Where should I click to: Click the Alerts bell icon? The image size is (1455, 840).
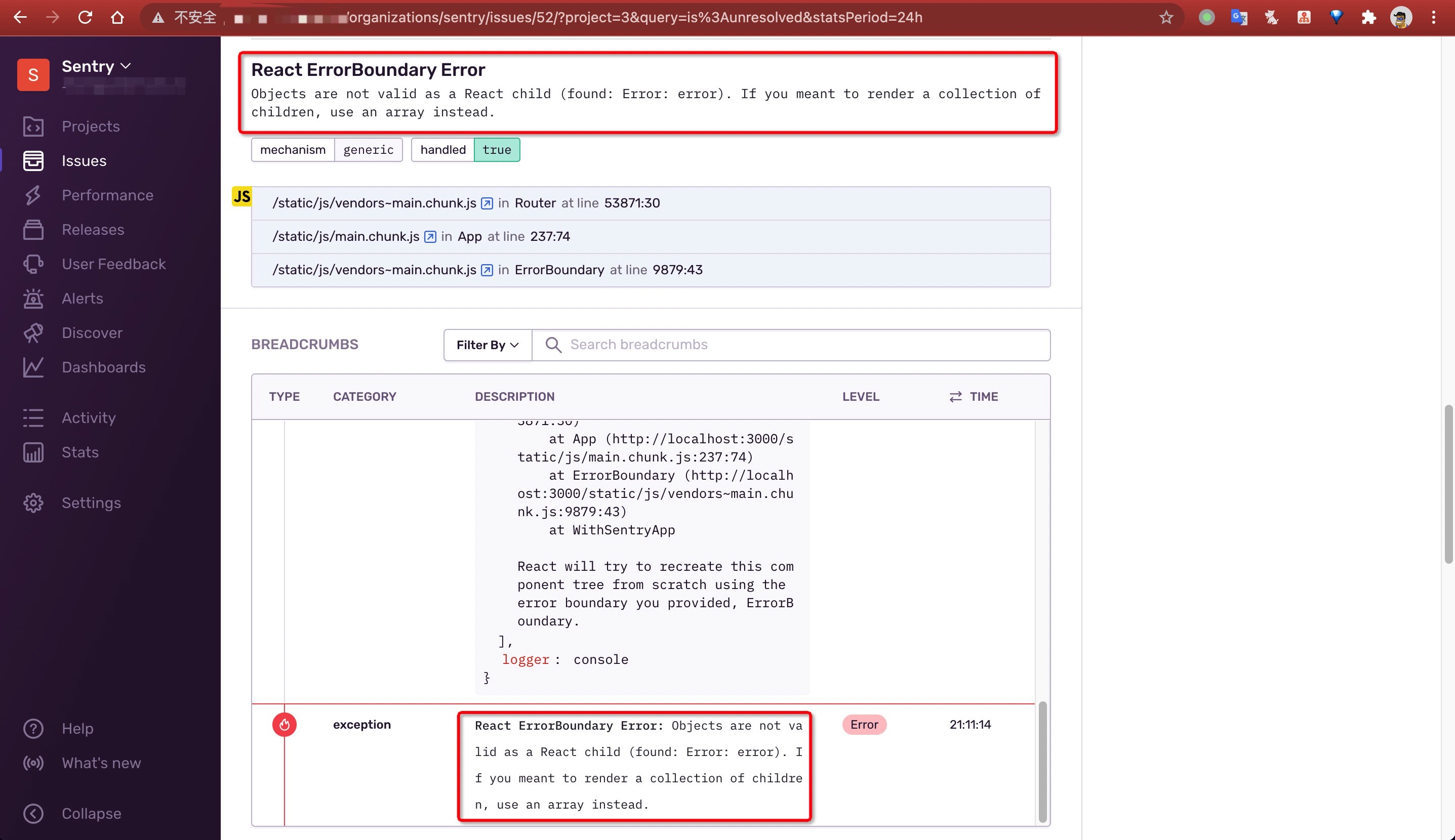(x=32, y=298)
